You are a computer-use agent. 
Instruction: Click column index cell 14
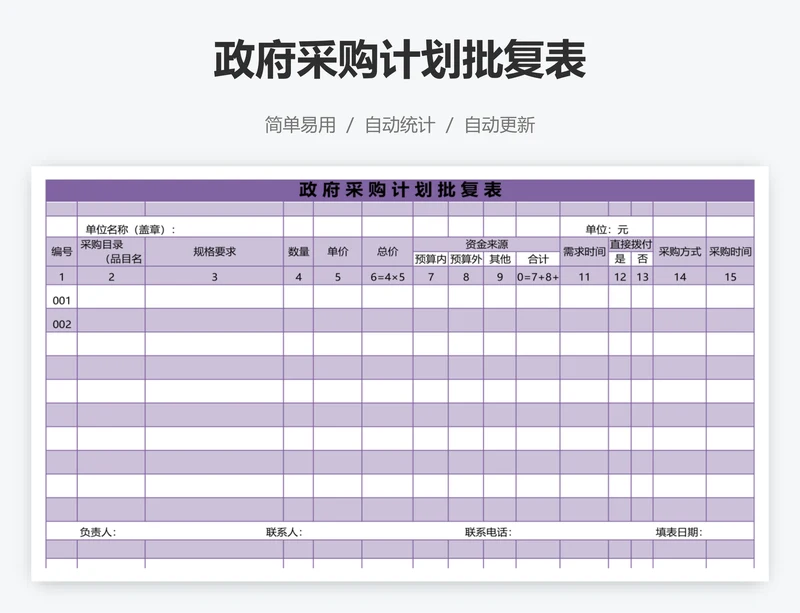coord(680,277)
